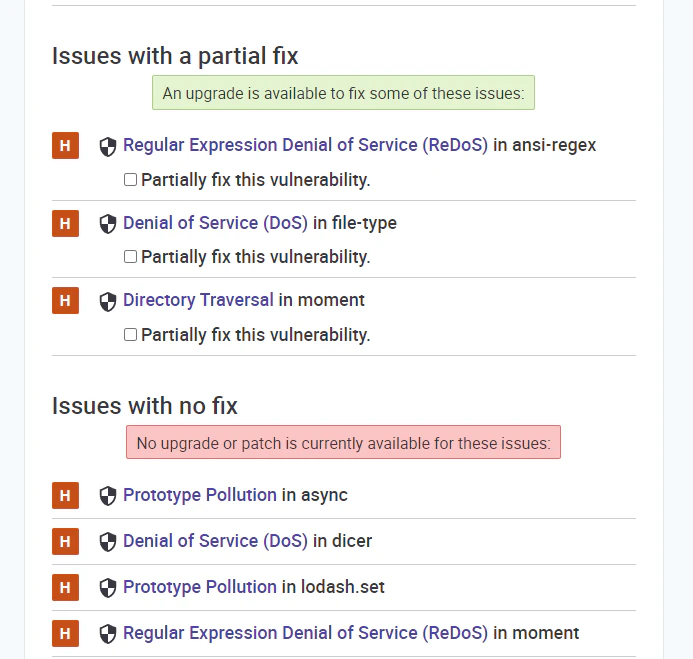
Task: Follow the Directory Traversal link
Action: tap(198, 300)
